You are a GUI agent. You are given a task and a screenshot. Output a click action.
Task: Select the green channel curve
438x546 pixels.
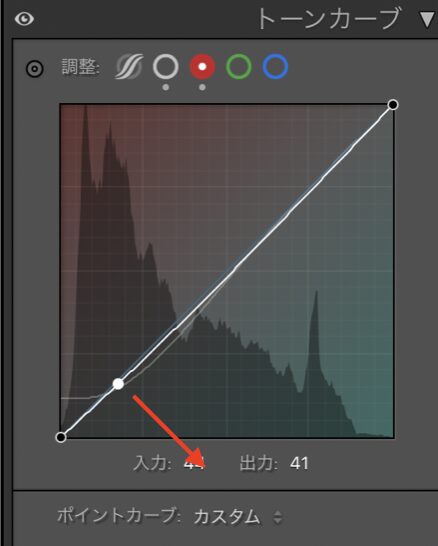239,66
